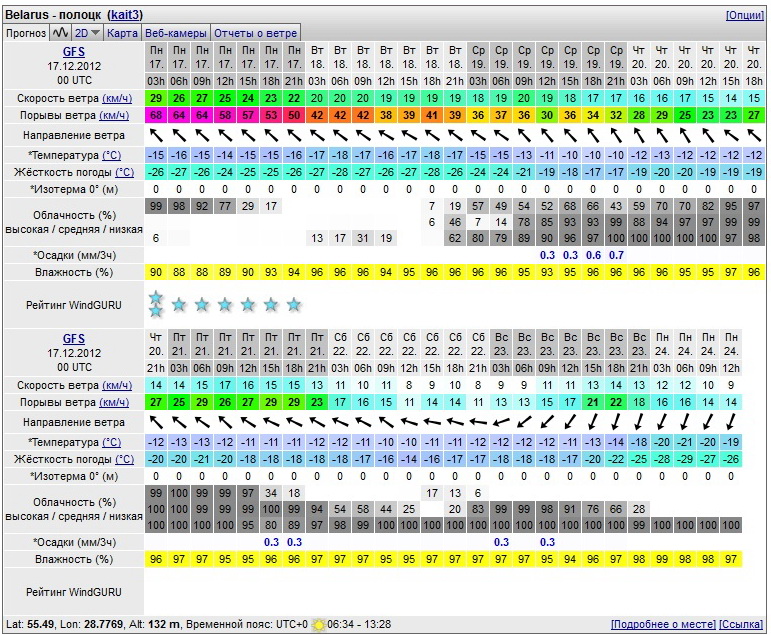Click the Ссылка link at bottom

(741, 624)
